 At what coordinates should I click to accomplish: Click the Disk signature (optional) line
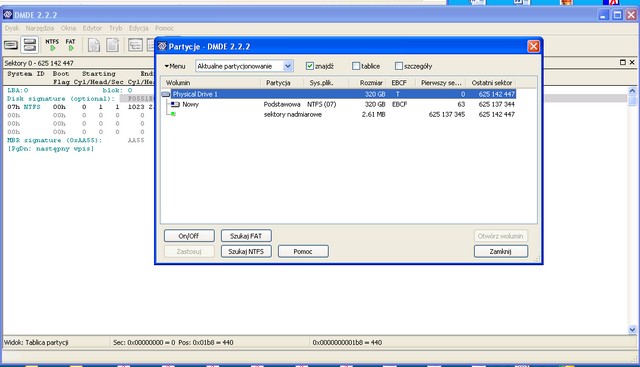point(61,99)
